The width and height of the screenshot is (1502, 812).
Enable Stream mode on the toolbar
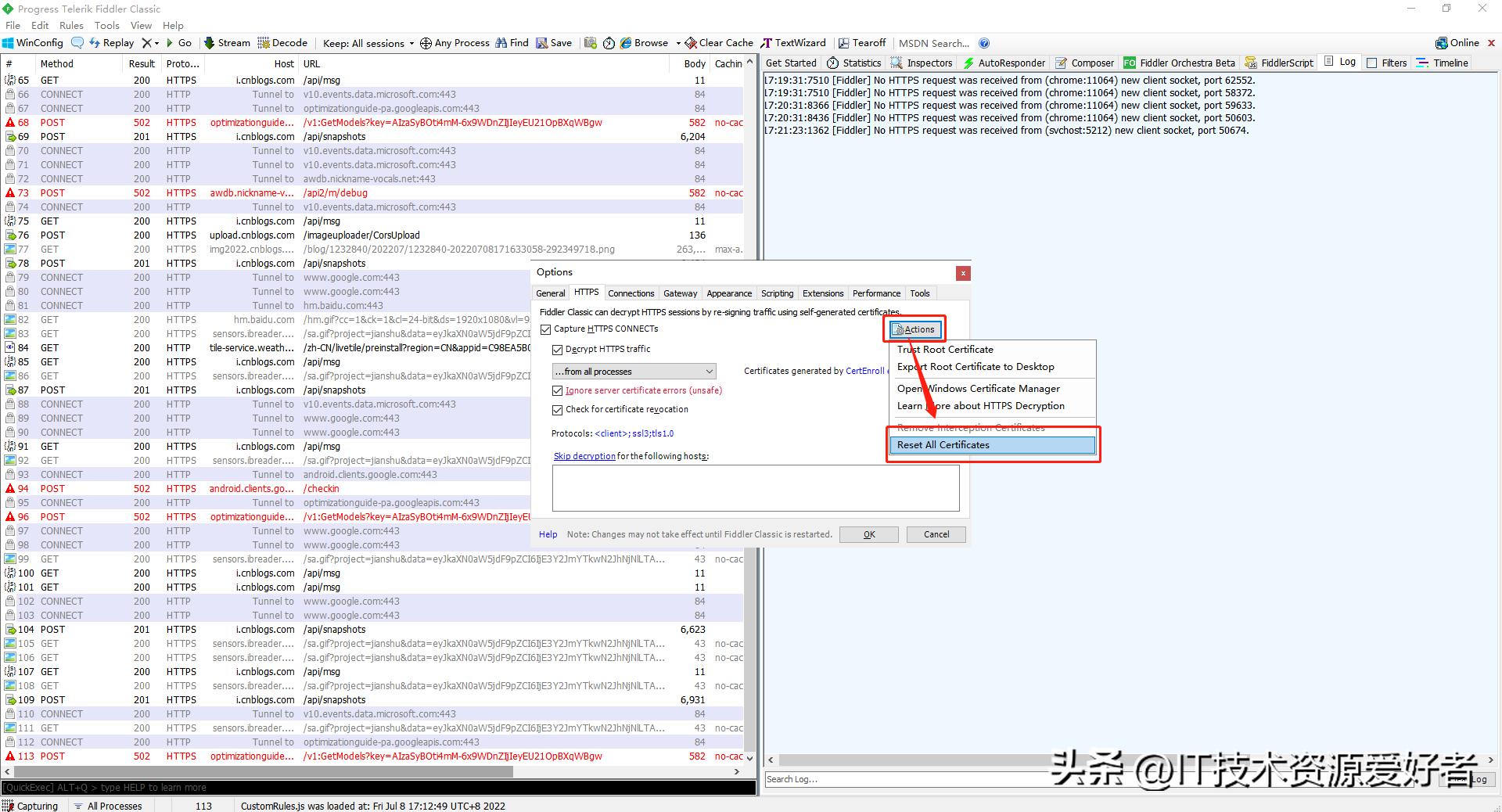tap(226, 43)
